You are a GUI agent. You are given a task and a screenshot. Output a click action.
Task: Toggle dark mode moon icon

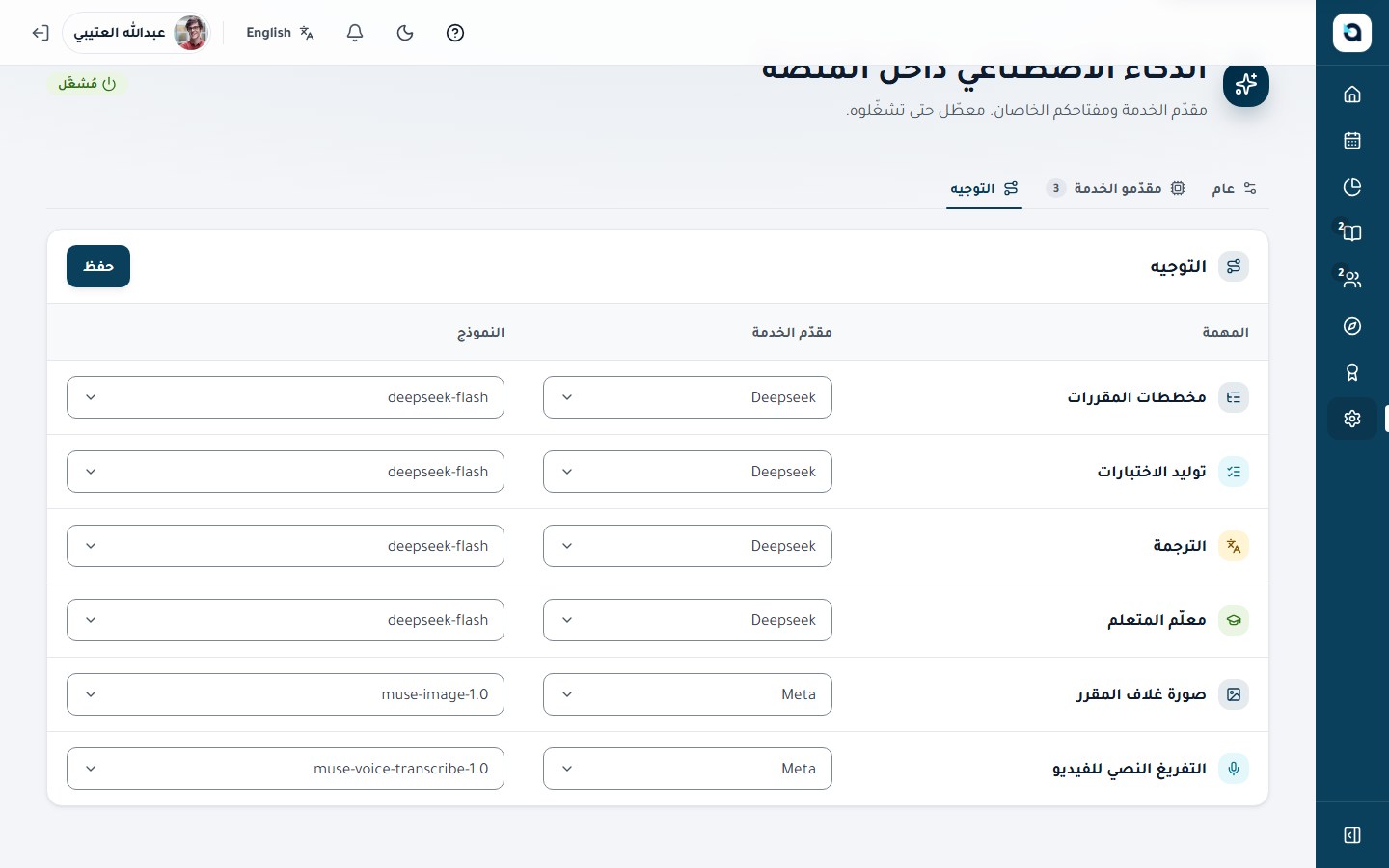pos(405,33)
